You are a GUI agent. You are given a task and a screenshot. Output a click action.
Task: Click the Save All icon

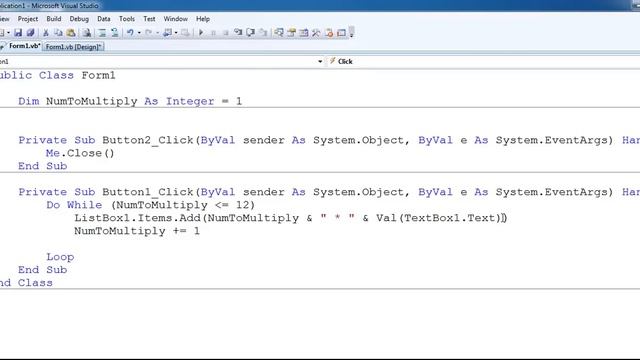click(x=30, y=33)
